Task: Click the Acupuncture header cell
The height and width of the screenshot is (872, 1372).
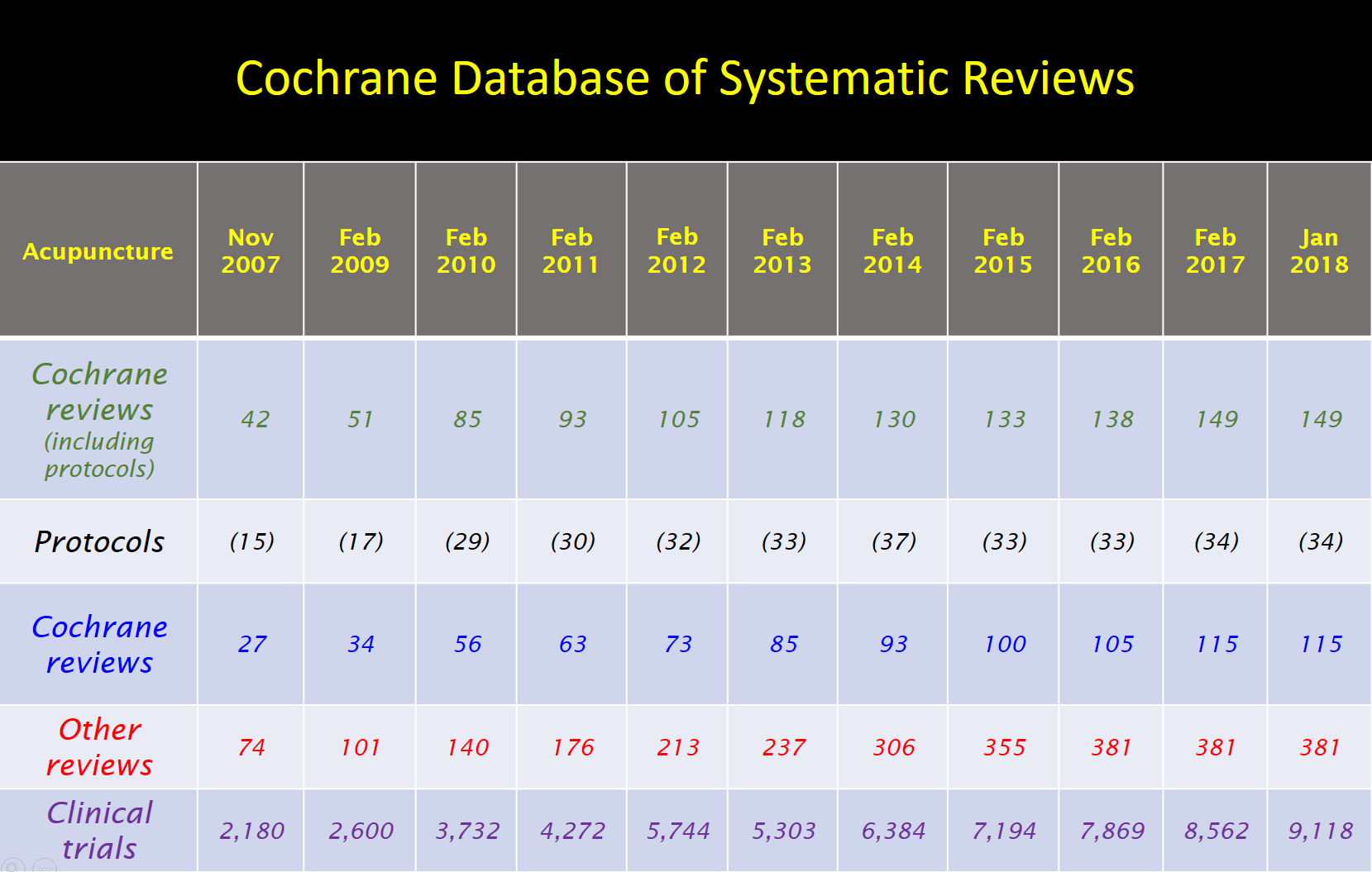Action: 98,251
